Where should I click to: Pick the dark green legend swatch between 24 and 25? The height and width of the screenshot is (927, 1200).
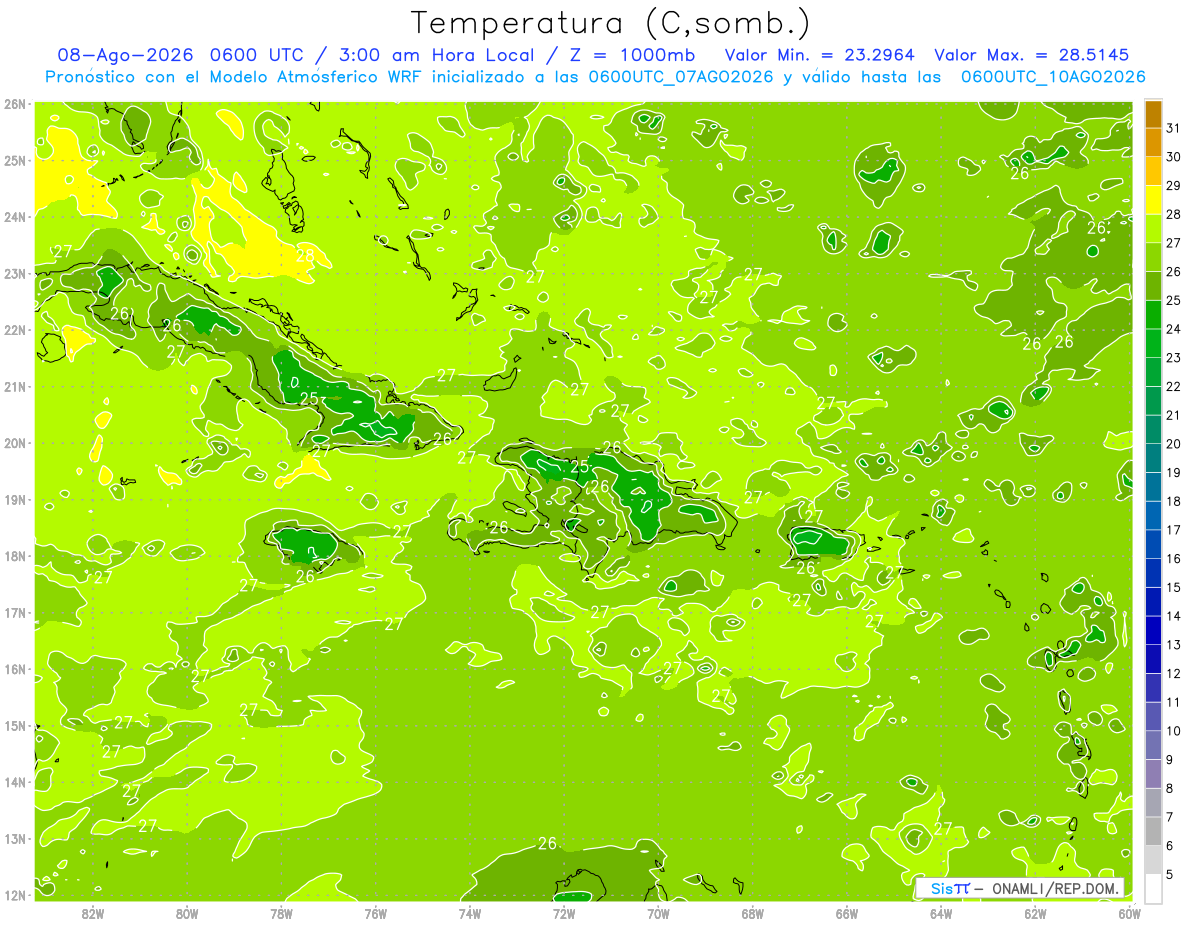1153,315
